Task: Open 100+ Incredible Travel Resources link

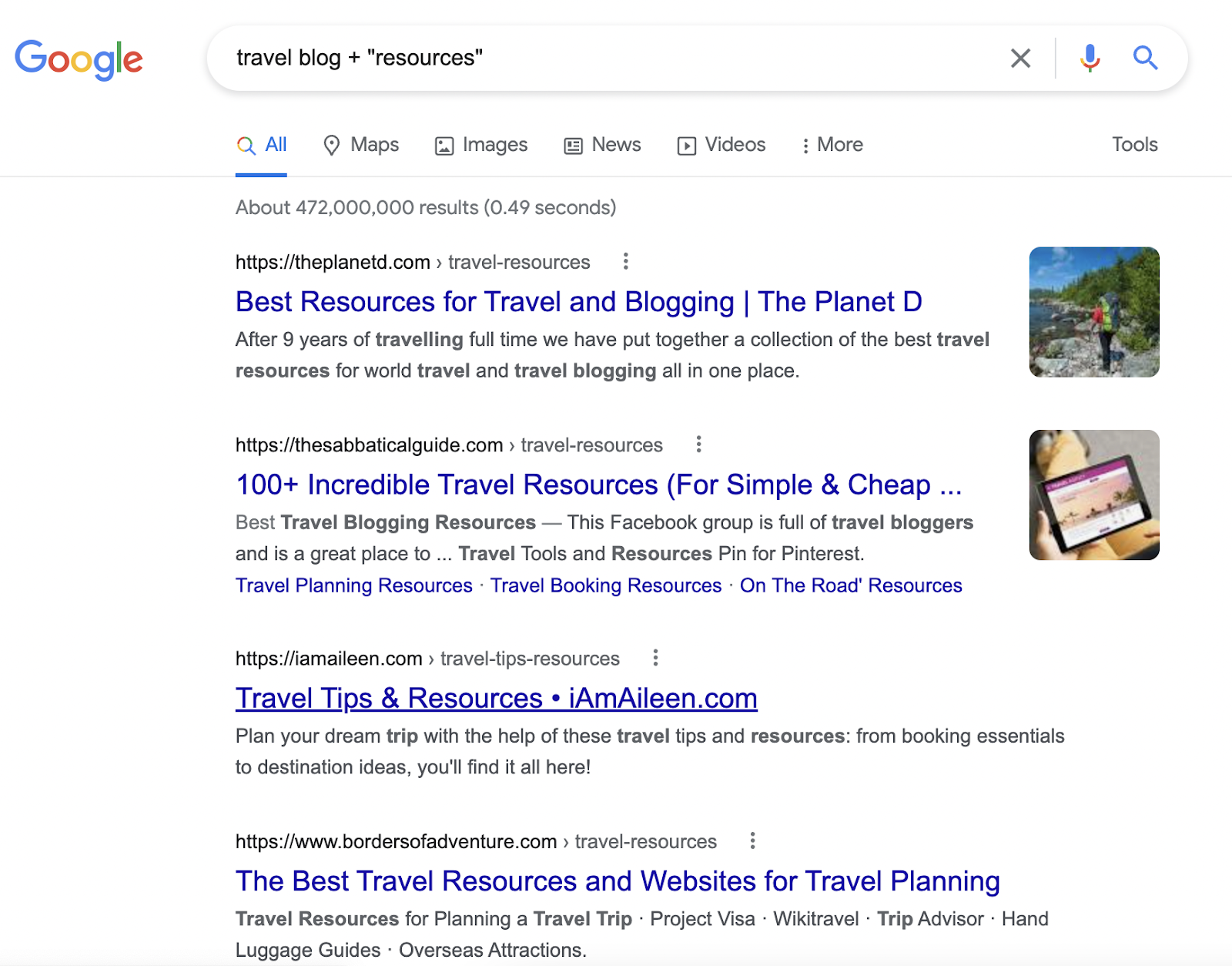Action: pyautogui.click(x=599, y=485)
